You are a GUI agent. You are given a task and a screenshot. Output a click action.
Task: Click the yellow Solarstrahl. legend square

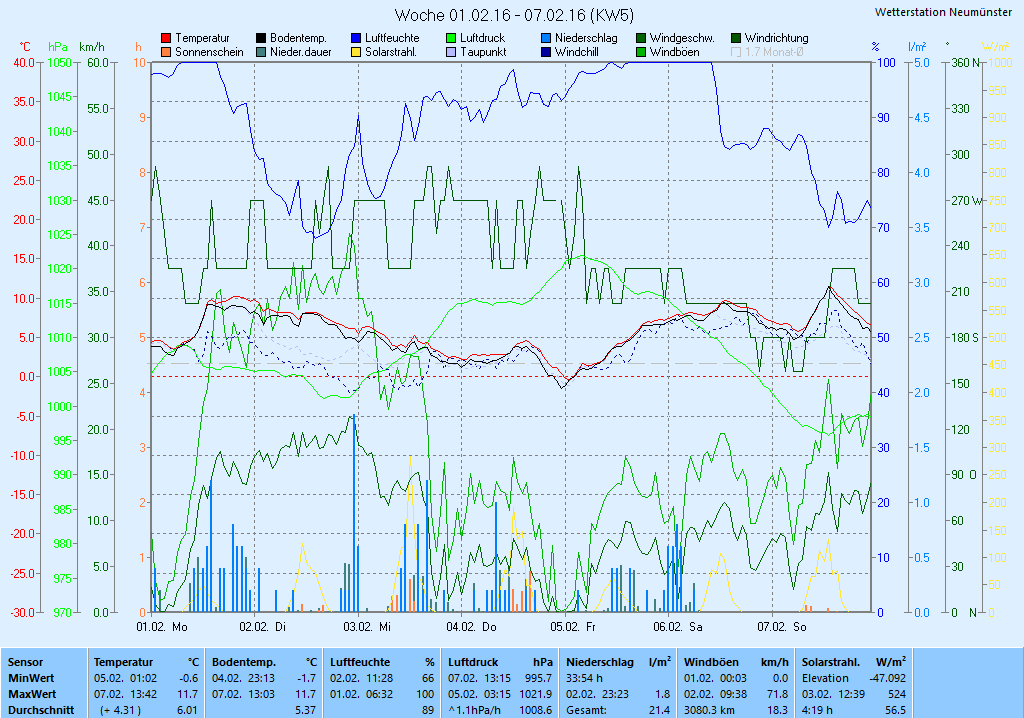(x=356, y=52)
